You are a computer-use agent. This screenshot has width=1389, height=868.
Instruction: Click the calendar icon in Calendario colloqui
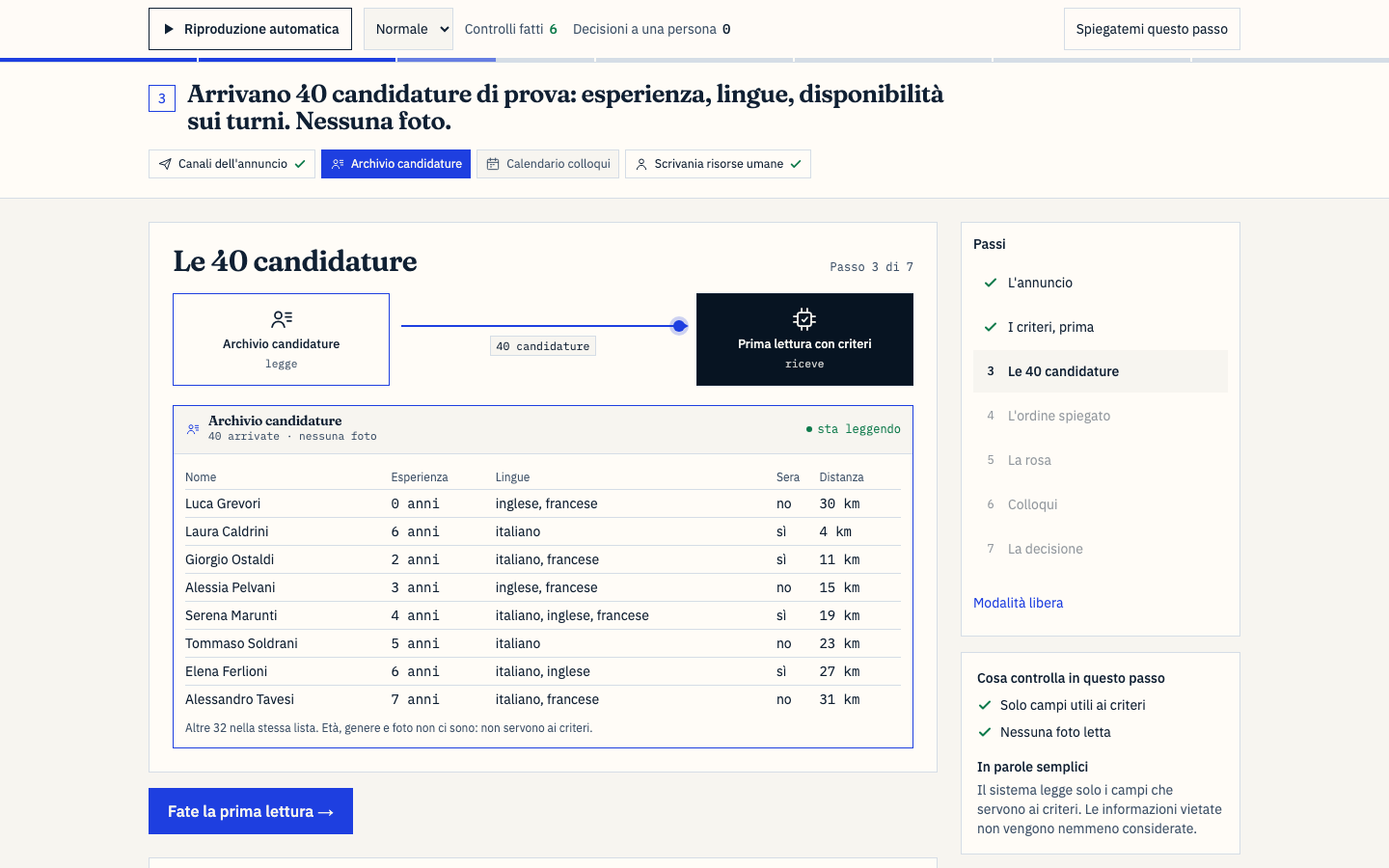[493, 164]
